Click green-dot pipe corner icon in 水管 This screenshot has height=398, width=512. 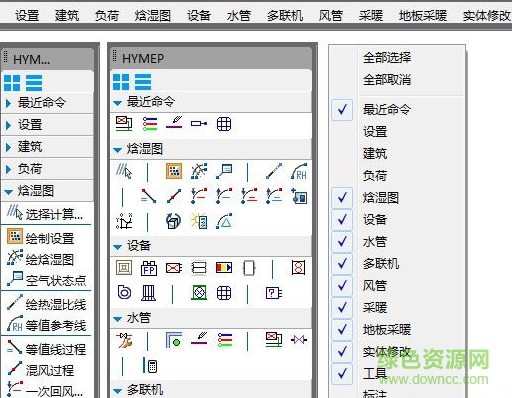click(174, 340)
